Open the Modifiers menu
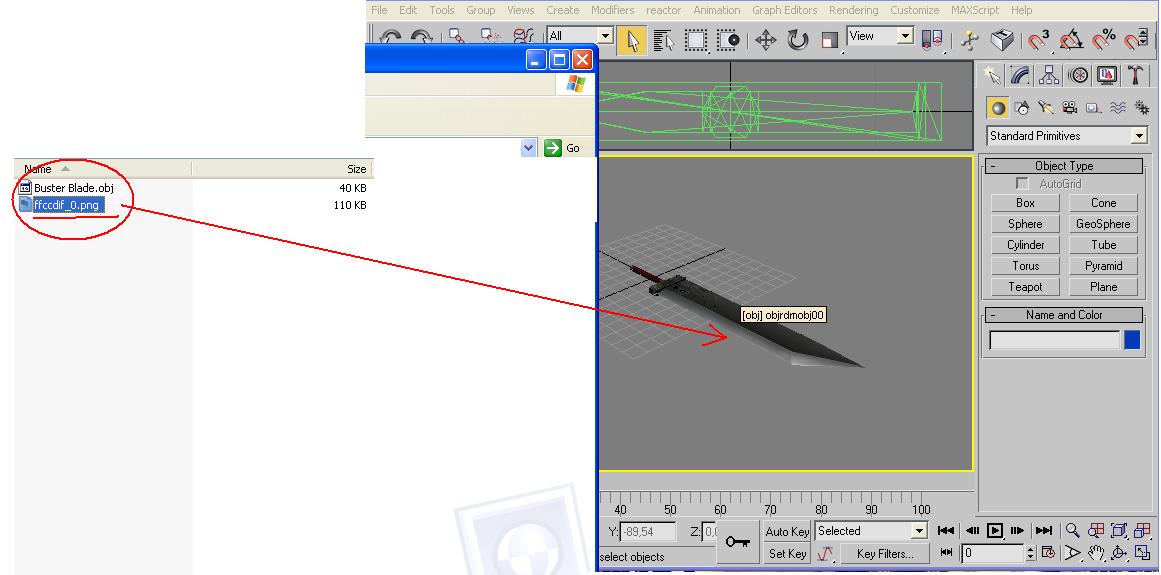1161x575 pixels. [x=612, y=10]
